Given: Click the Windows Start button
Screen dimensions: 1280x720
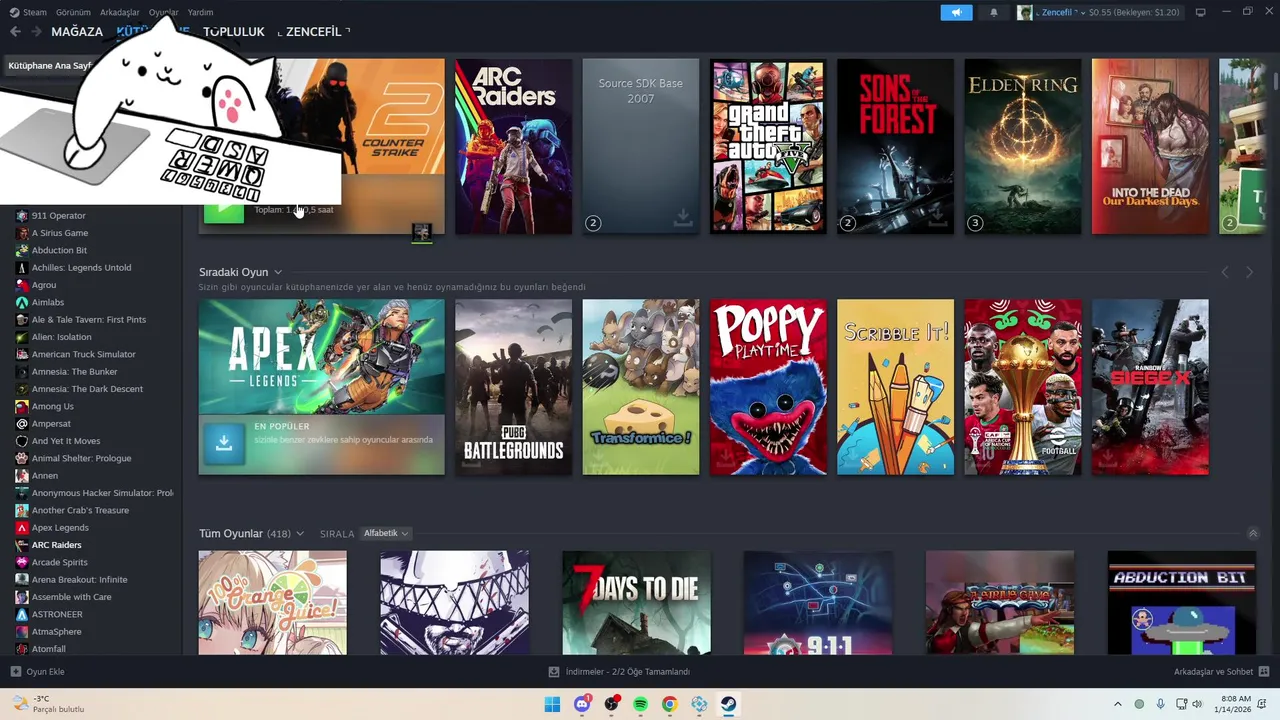Looking at the screenshot, I should (x=552, y=704).
